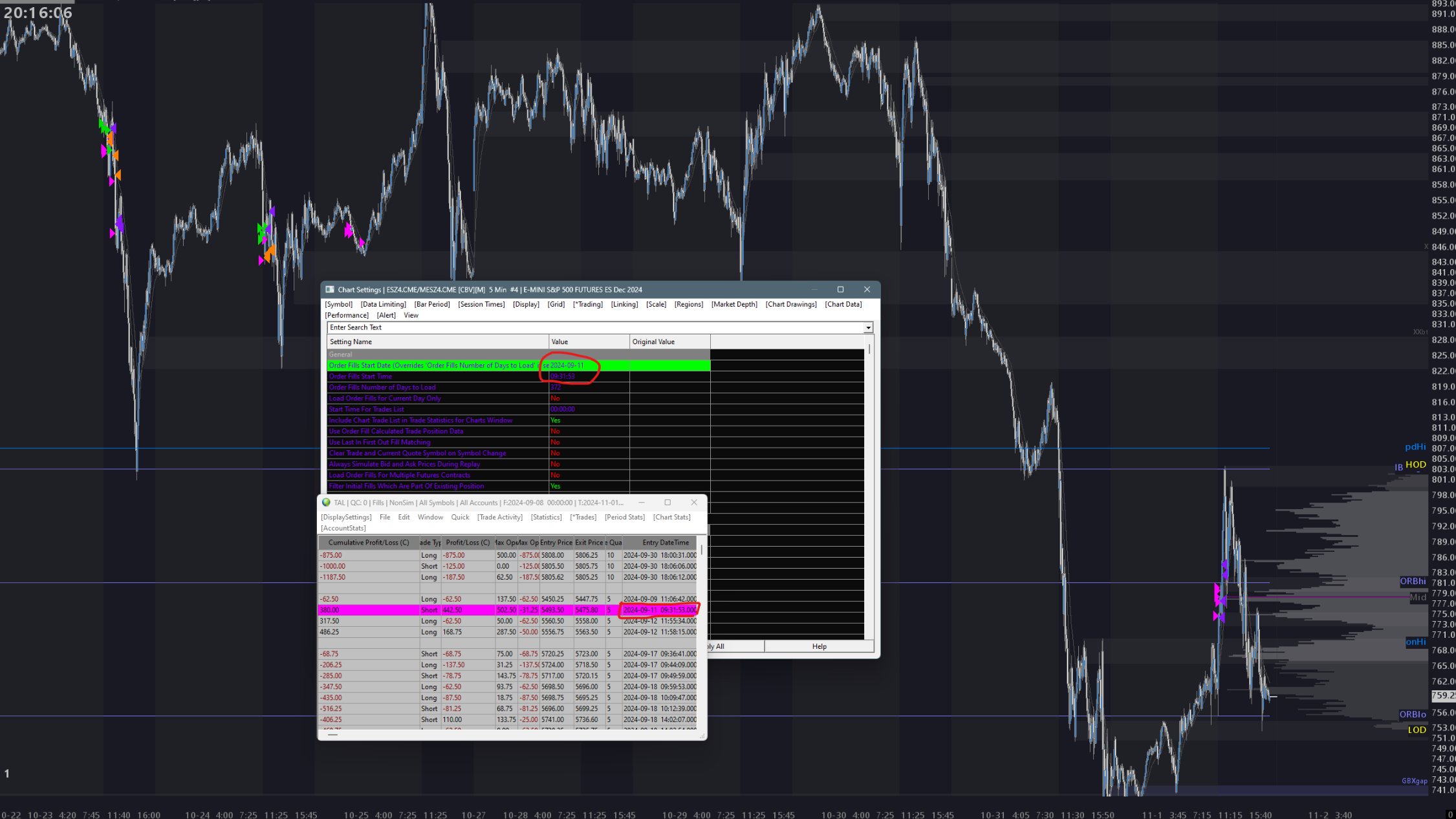Open the [Session Times] settings section menu

pos(481,304)
